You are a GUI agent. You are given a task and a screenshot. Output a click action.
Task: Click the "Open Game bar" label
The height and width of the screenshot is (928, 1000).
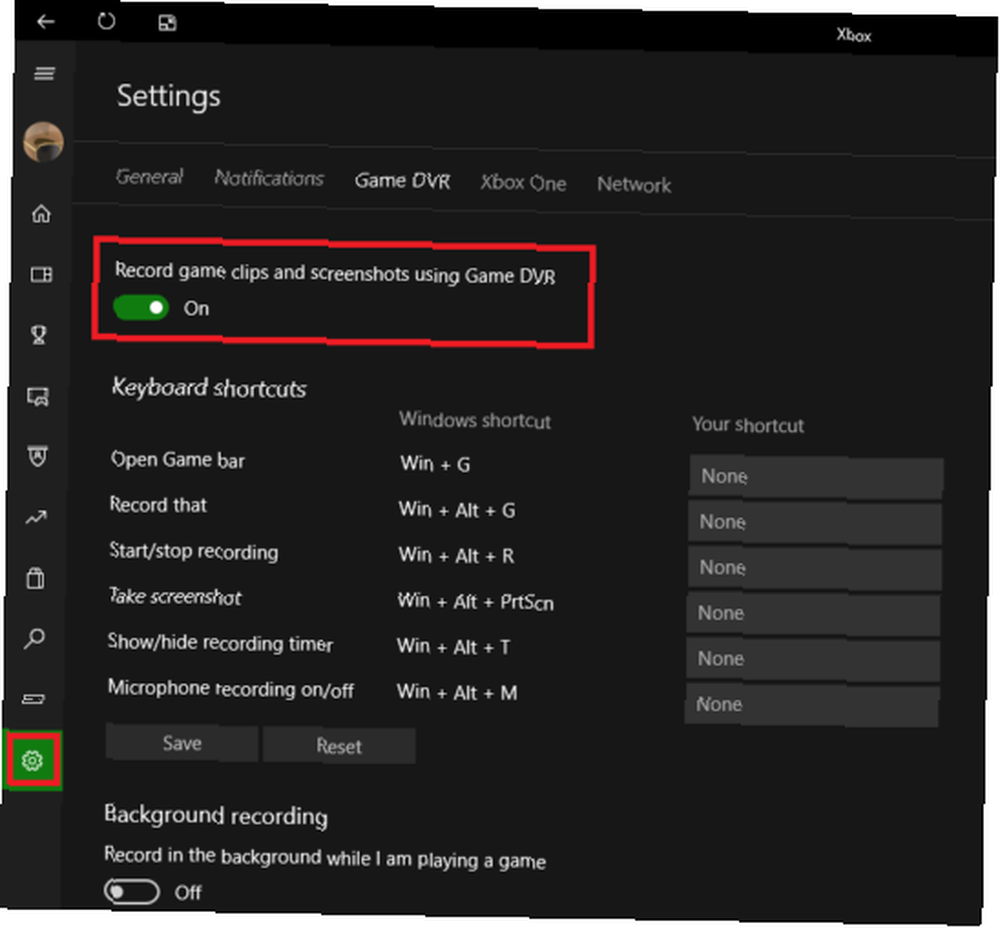pyautogui.click(x=177, y=460)
